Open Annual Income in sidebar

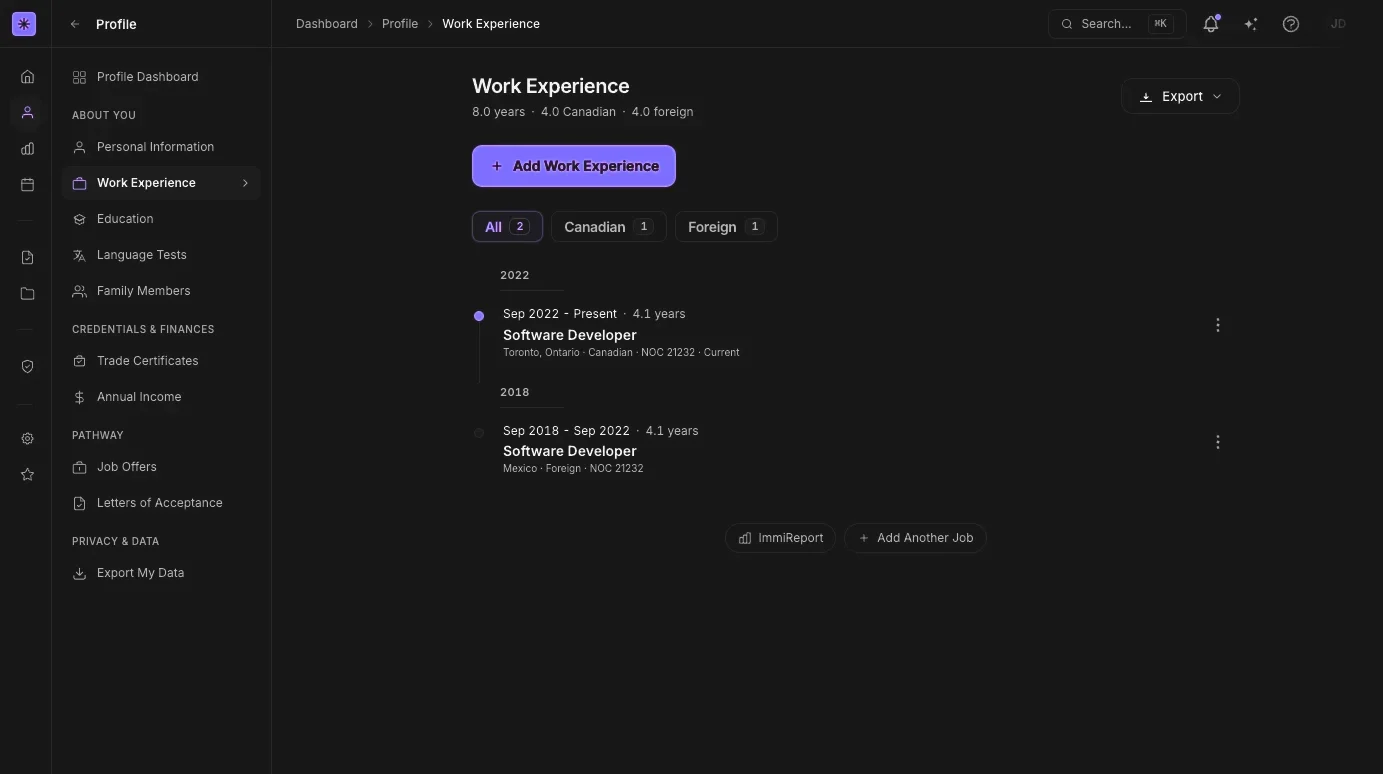pyautogui.click(x=161, y=397)
